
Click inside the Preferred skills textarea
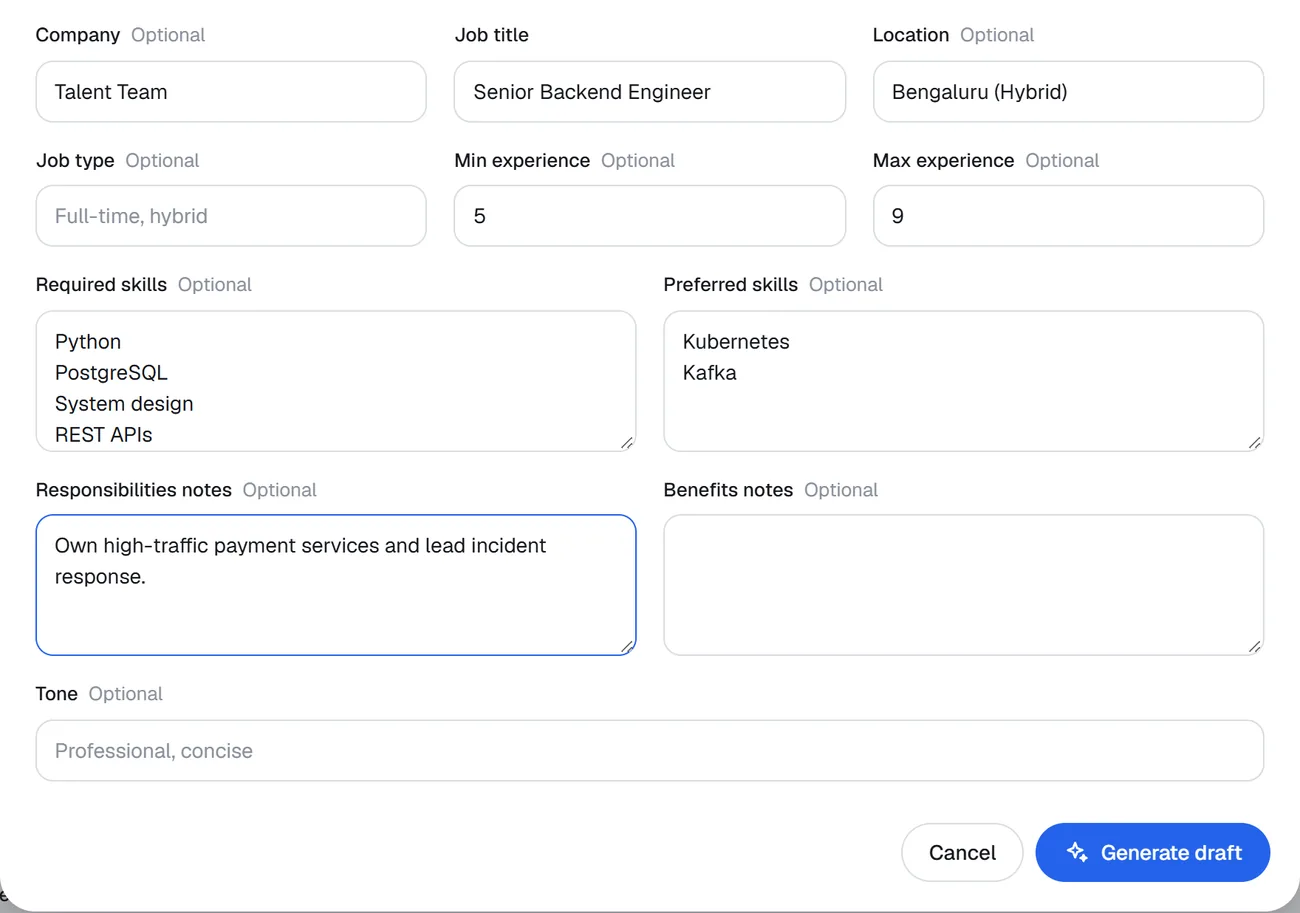pos(963,381)
